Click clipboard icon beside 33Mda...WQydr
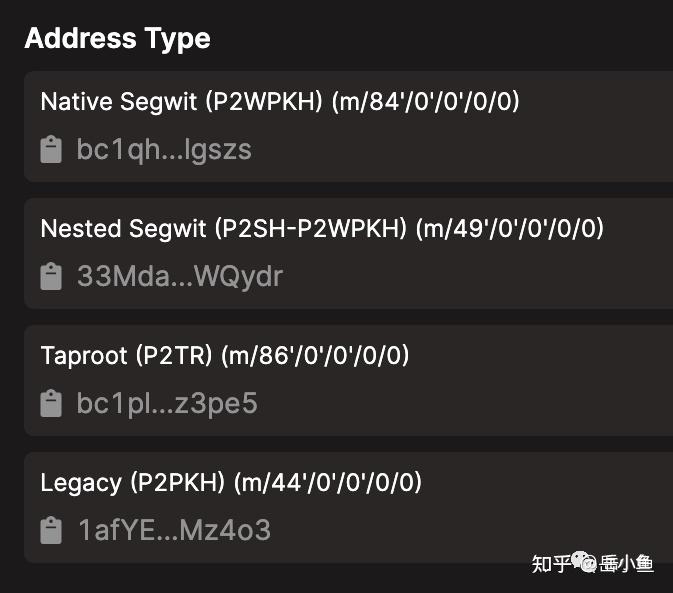This screenshot has height=593, width=673. pyautogui.click(x=51, y=276)
